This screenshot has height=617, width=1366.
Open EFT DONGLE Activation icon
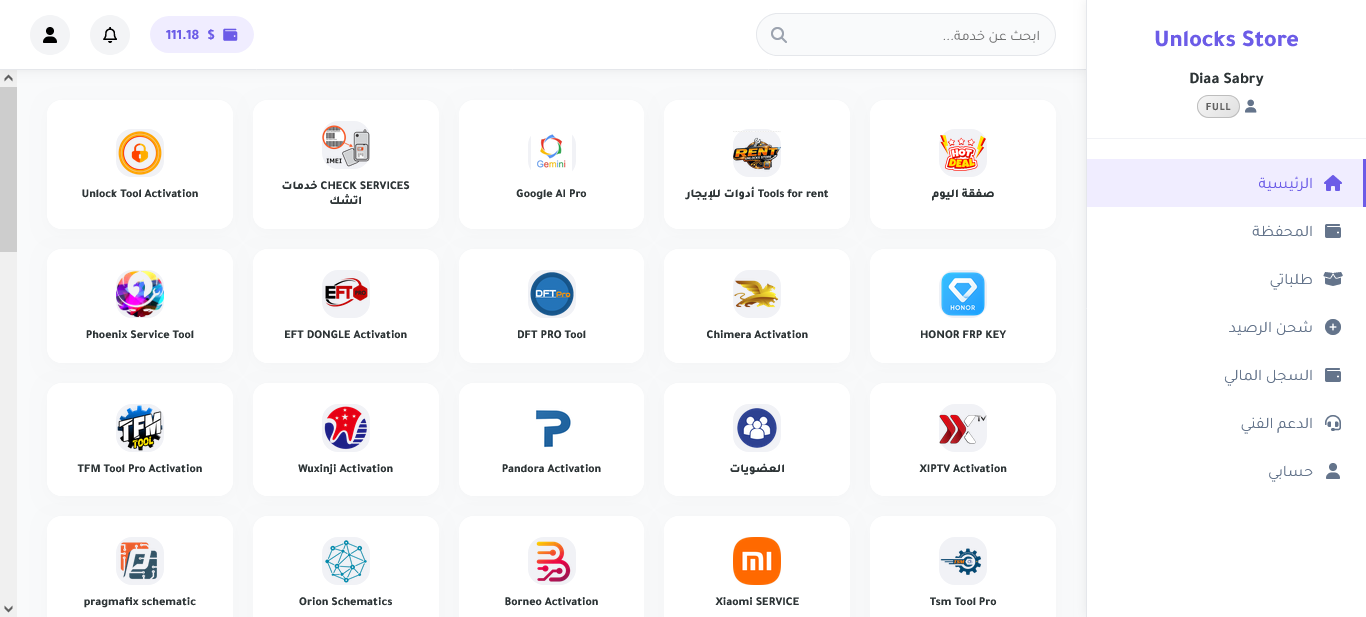[346, 294]
